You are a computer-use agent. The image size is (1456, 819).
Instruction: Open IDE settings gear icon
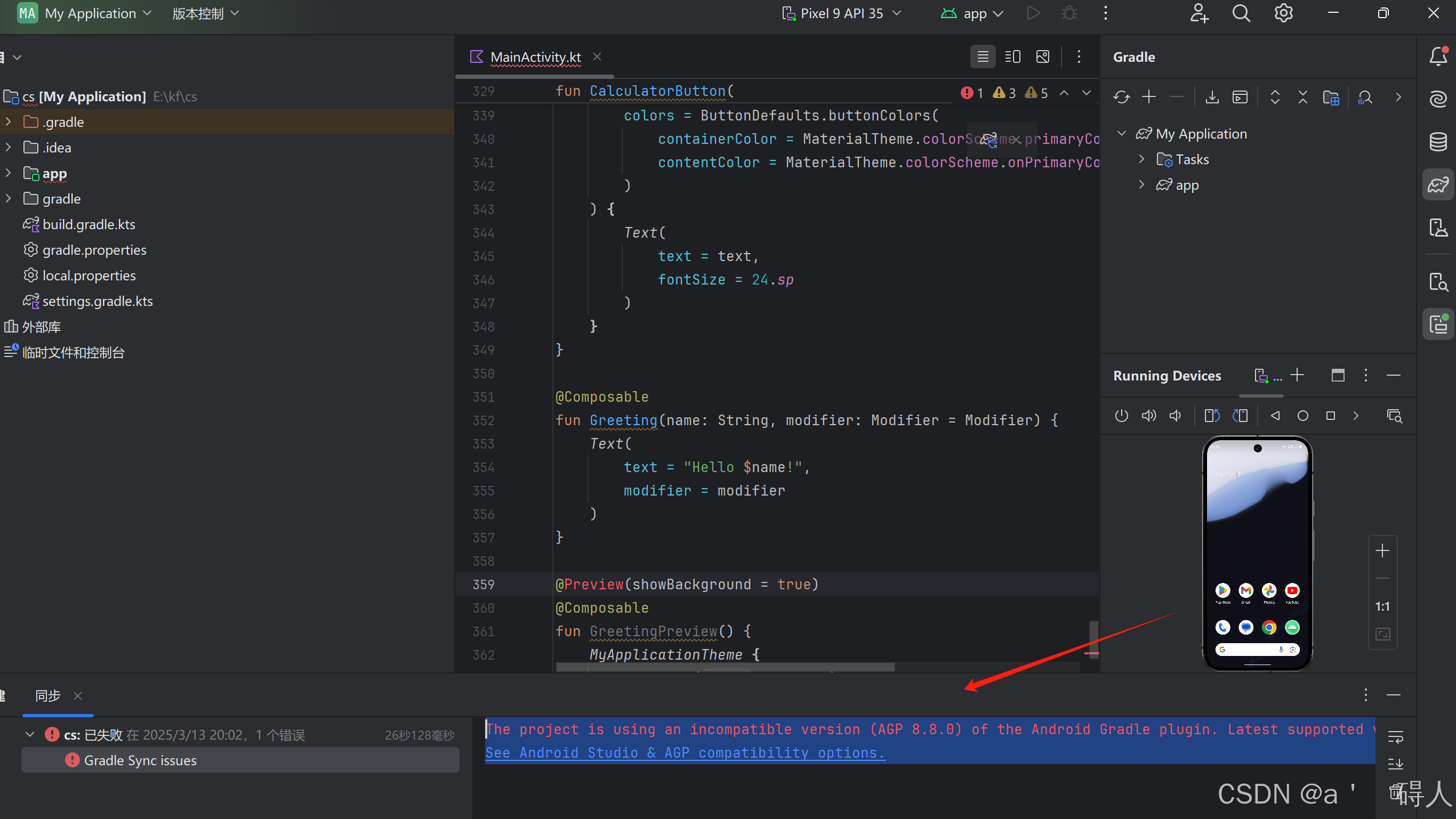point(1284,13)
